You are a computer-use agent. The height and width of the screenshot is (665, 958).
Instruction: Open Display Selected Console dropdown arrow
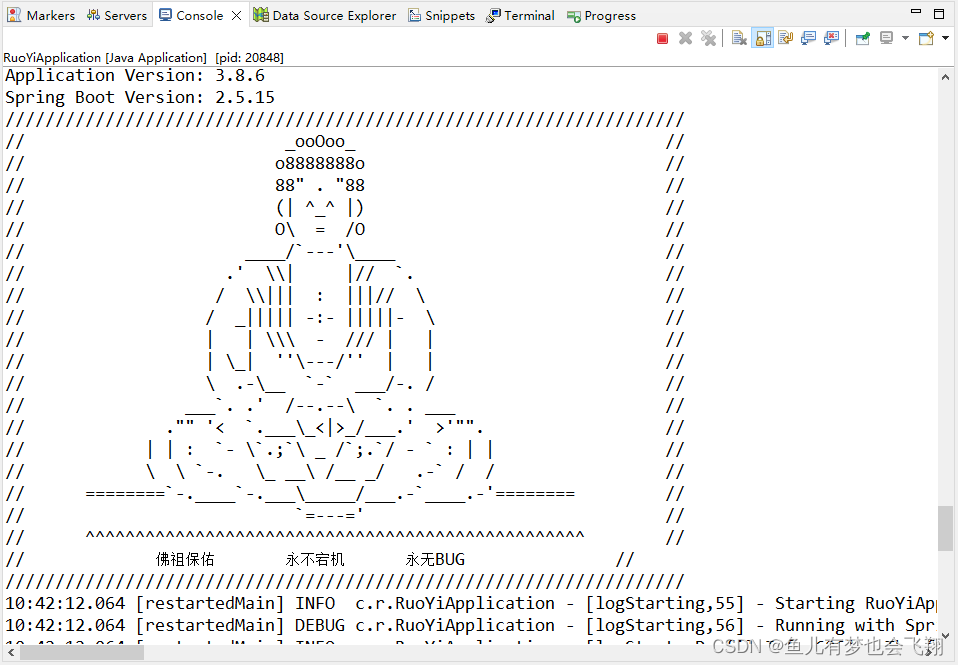(905, 39)
